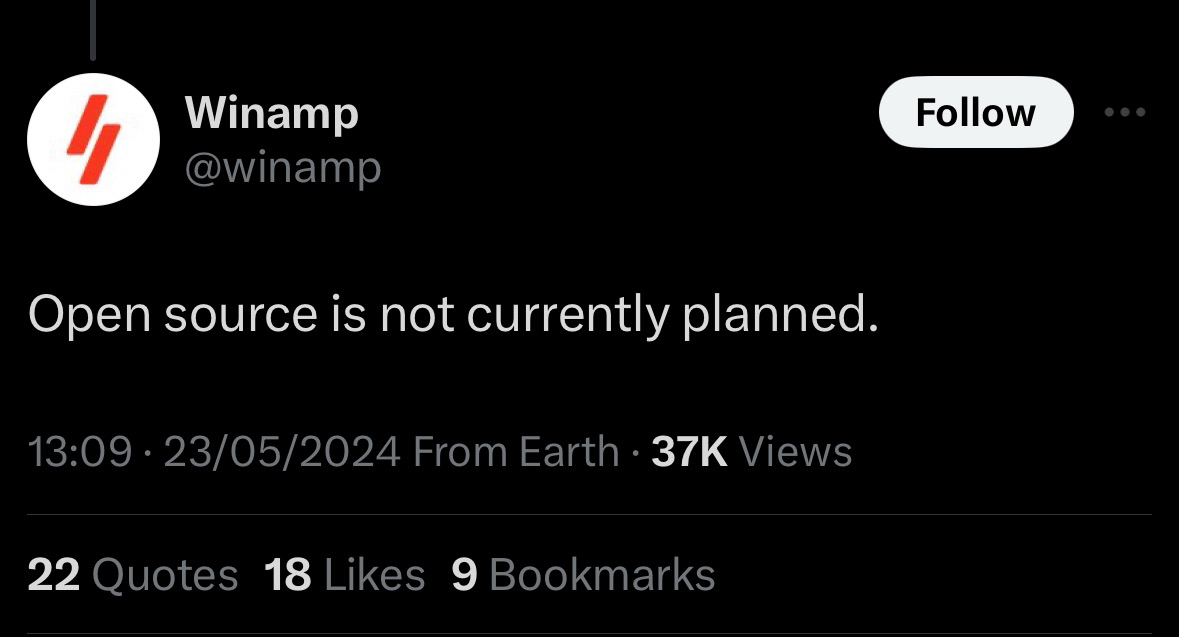This screenshot has height=637, width=1179.
Task: Open the Winamp profile avatar
Action: 93,139
